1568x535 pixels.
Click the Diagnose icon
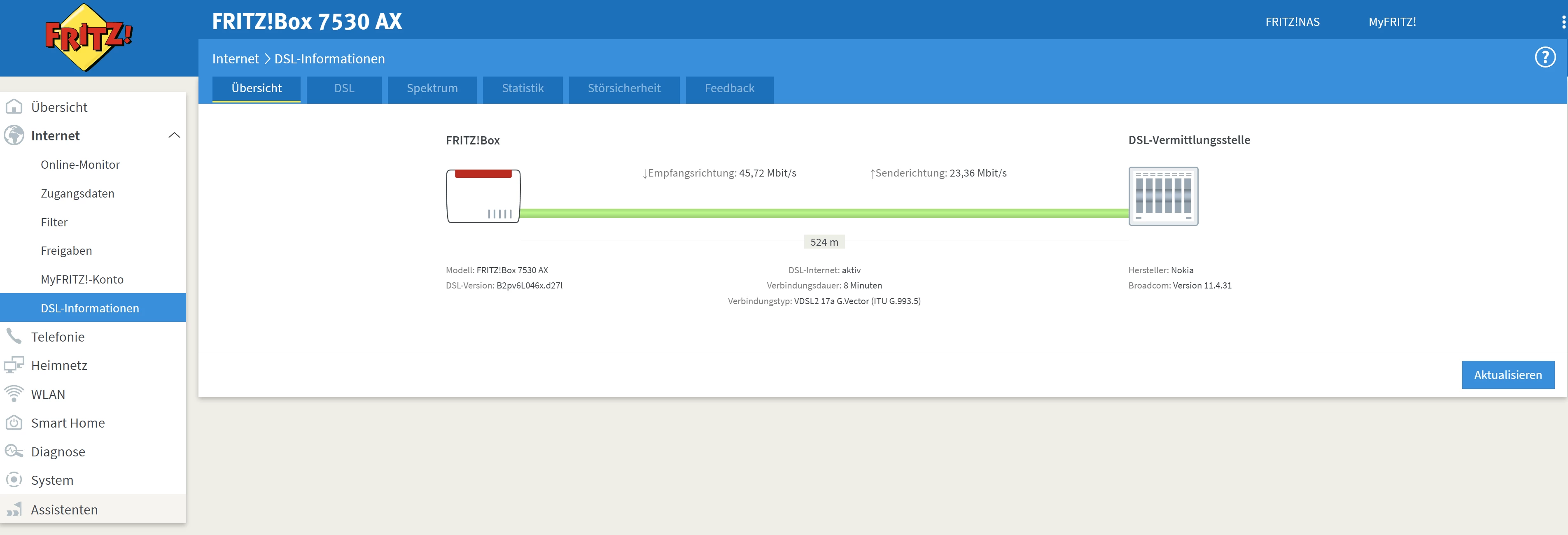tap(14, 451)
